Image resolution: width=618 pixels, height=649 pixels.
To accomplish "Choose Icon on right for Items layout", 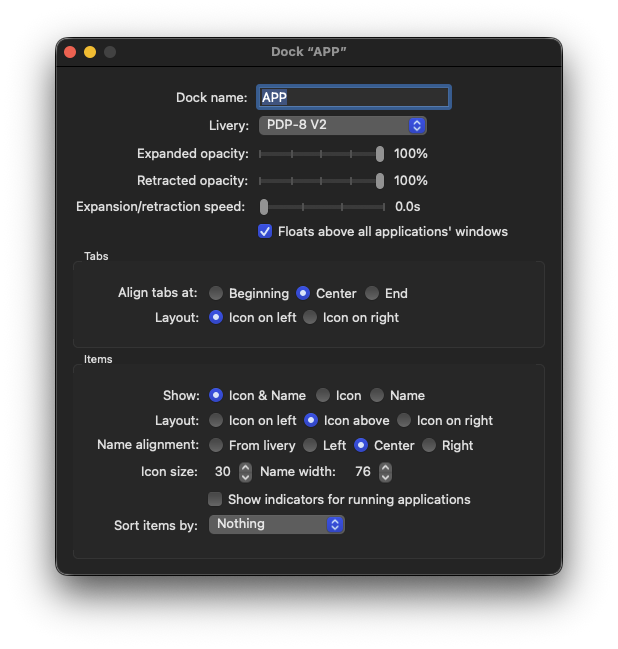I will tap(404, 421).
